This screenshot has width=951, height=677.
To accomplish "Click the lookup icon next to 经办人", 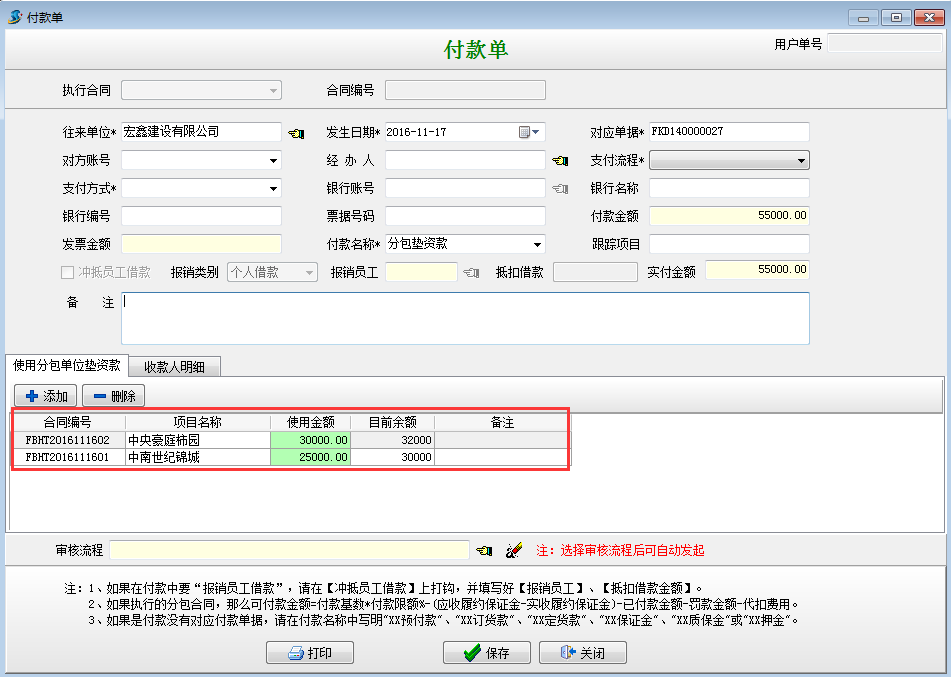I will click(560, 161).
